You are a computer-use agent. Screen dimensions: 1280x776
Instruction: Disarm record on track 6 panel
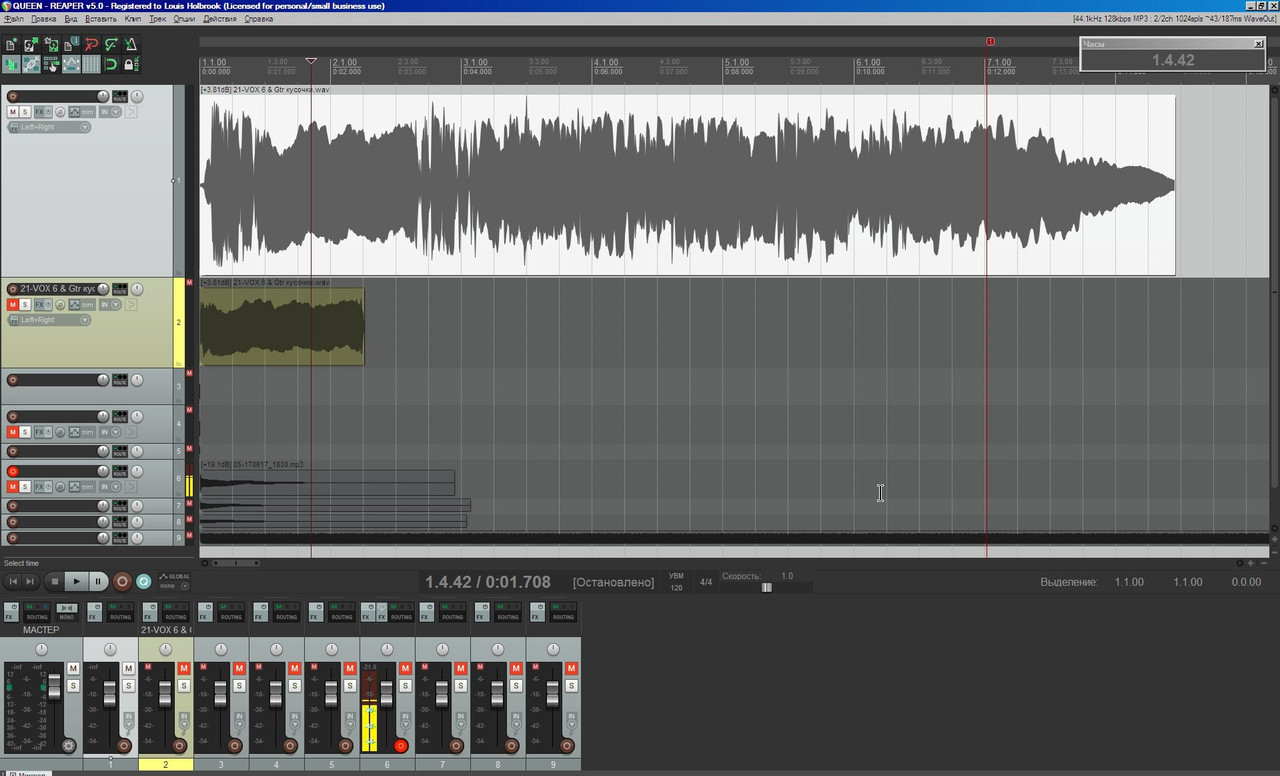[13, 471]
